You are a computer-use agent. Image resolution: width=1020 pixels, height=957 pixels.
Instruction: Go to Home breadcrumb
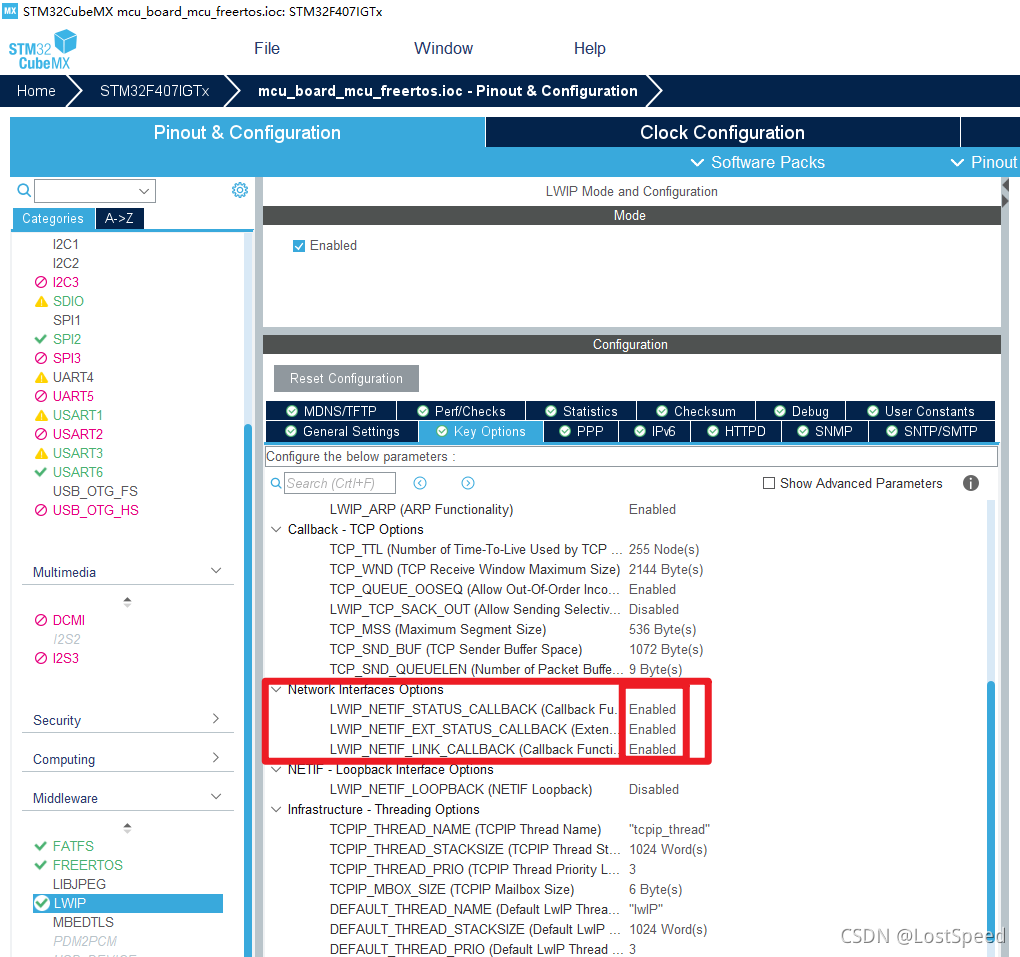(x=36, y=91)
